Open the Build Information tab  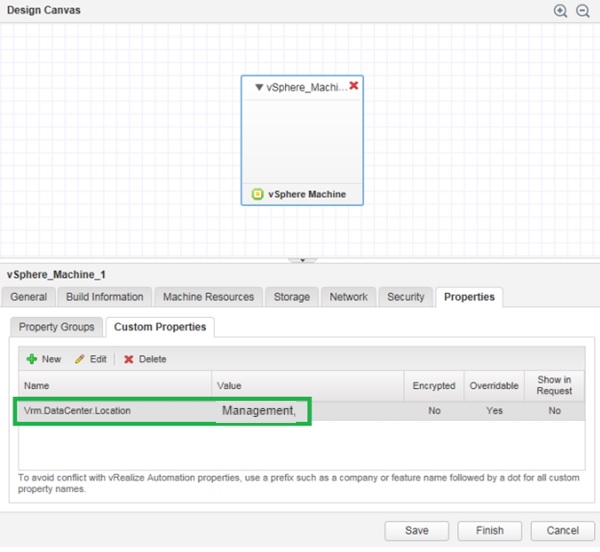[104, 297]
